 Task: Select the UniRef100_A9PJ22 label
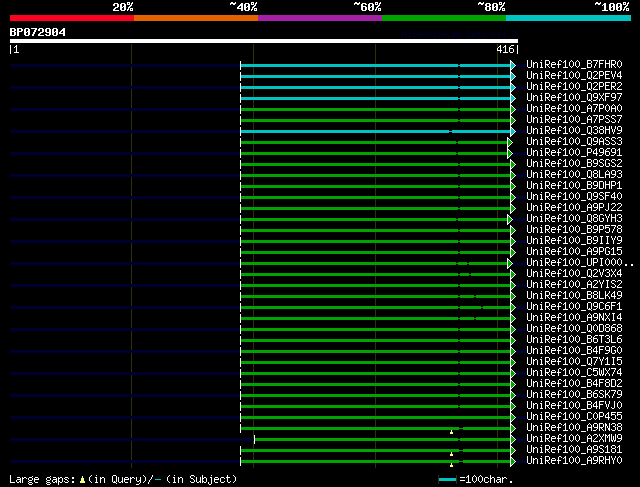click(x=574, y=208)
